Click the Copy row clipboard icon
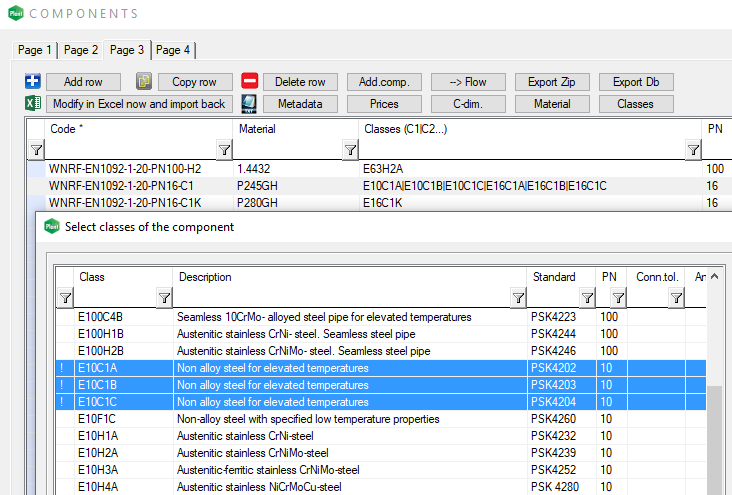Screen dimensions: 732x495 tap(144, 82)
